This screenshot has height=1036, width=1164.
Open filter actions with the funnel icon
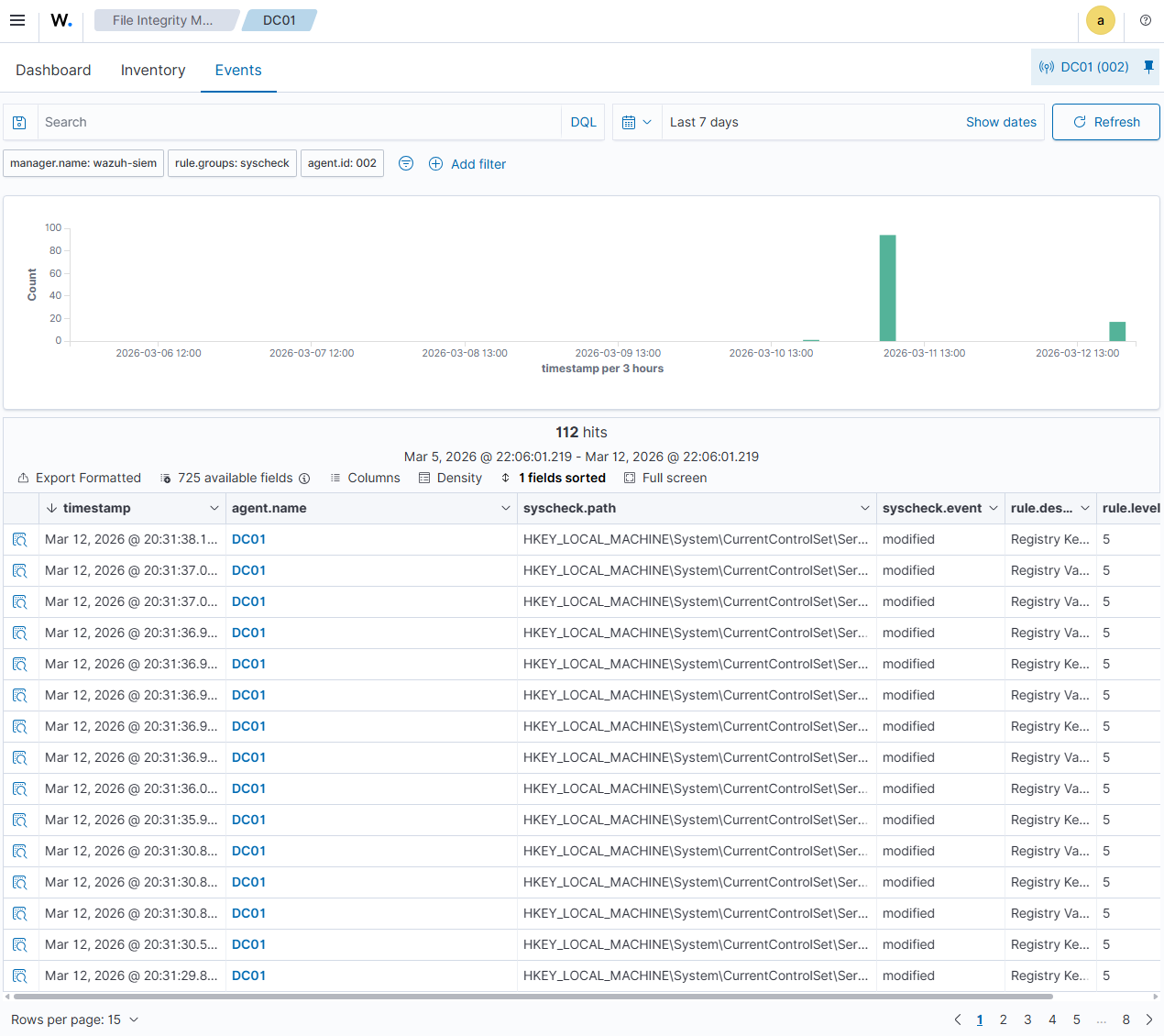[405, 163]
